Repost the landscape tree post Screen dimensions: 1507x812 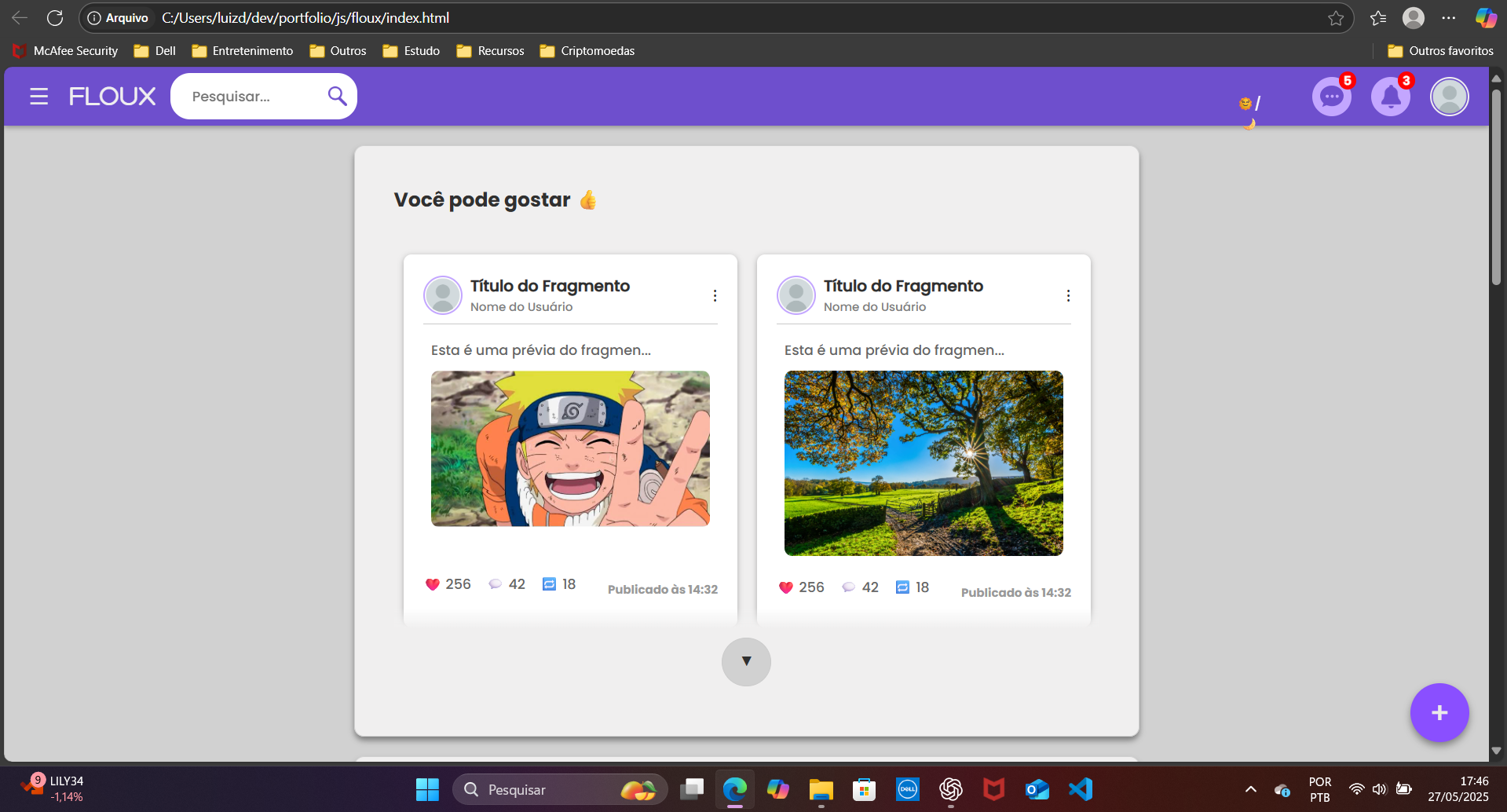[902, 587]
